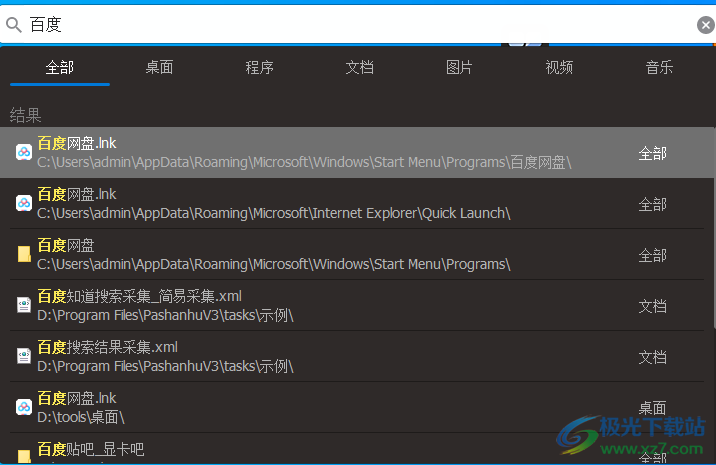The image size is (716, 465).
Task: Click the 百度网盘 icon in the Start Menu Programs\百度网盘 result
Action: (x=24, y=152)
